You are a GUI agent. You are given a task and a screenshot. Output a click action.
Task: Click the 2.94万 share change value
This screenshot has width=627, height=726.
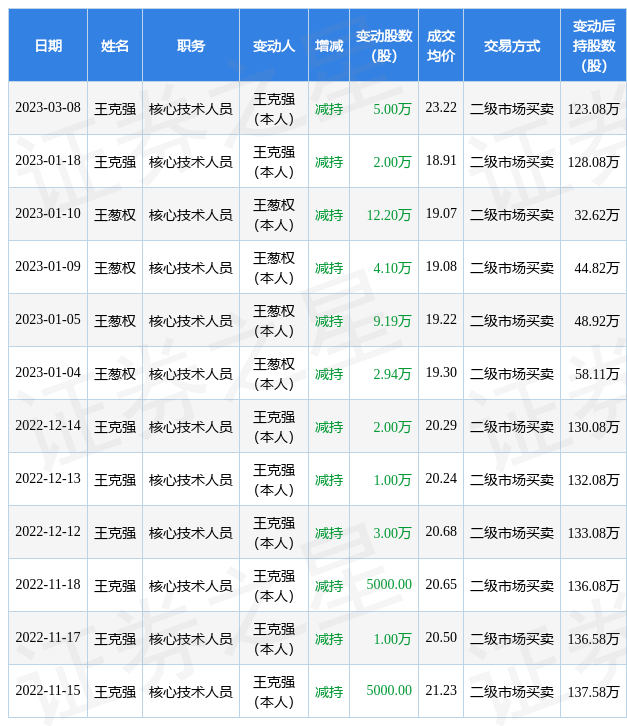[x=392, y=374]
